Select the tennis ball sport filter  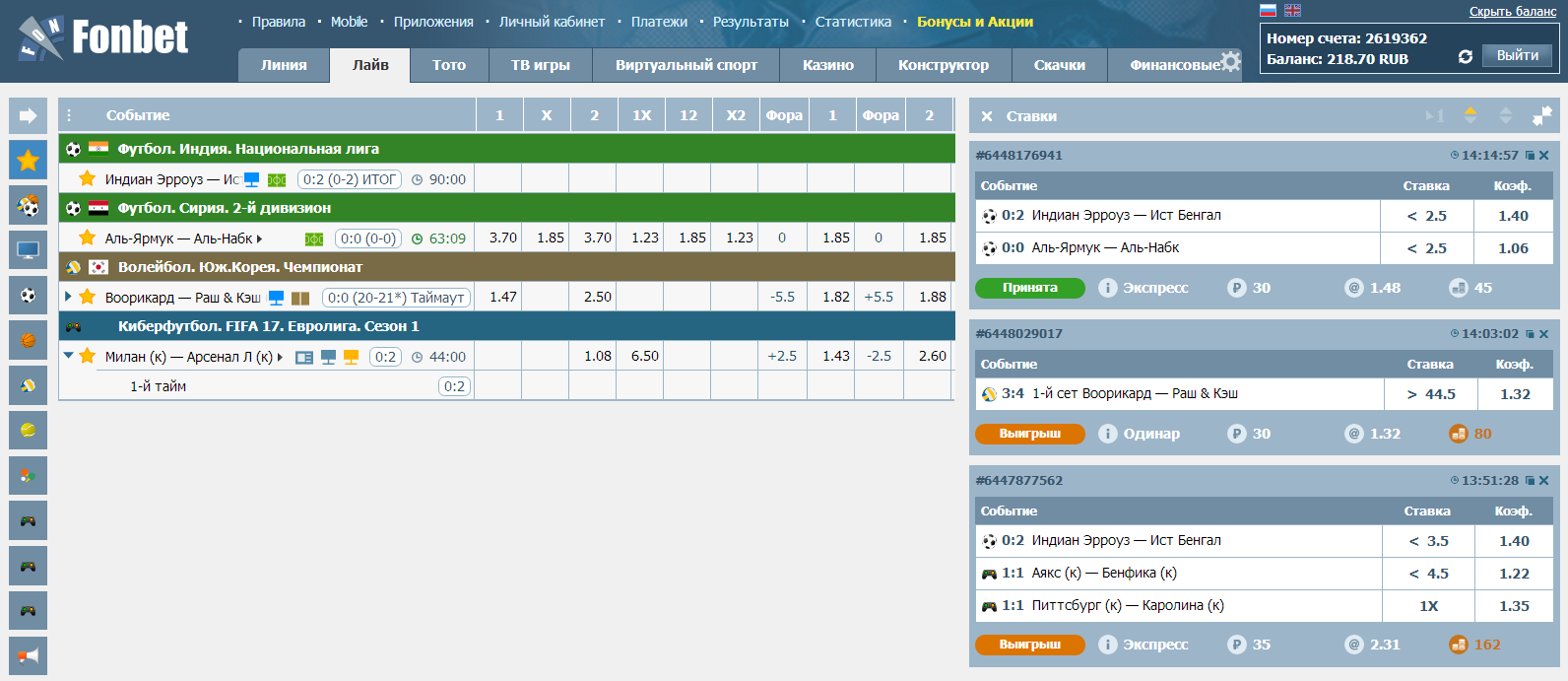(x=28, y=431)
